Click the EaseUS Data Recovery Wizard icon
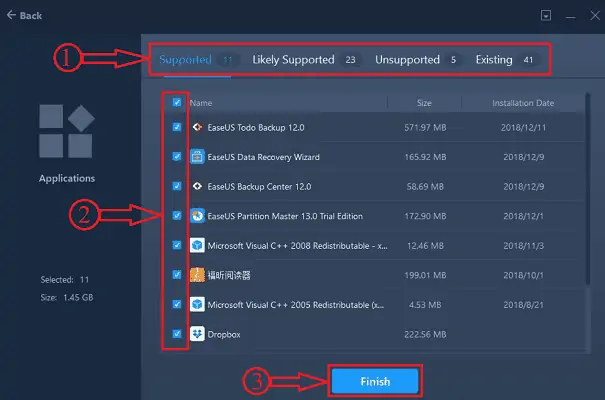The height and width of the screenshot is (400, 605). 197,157
